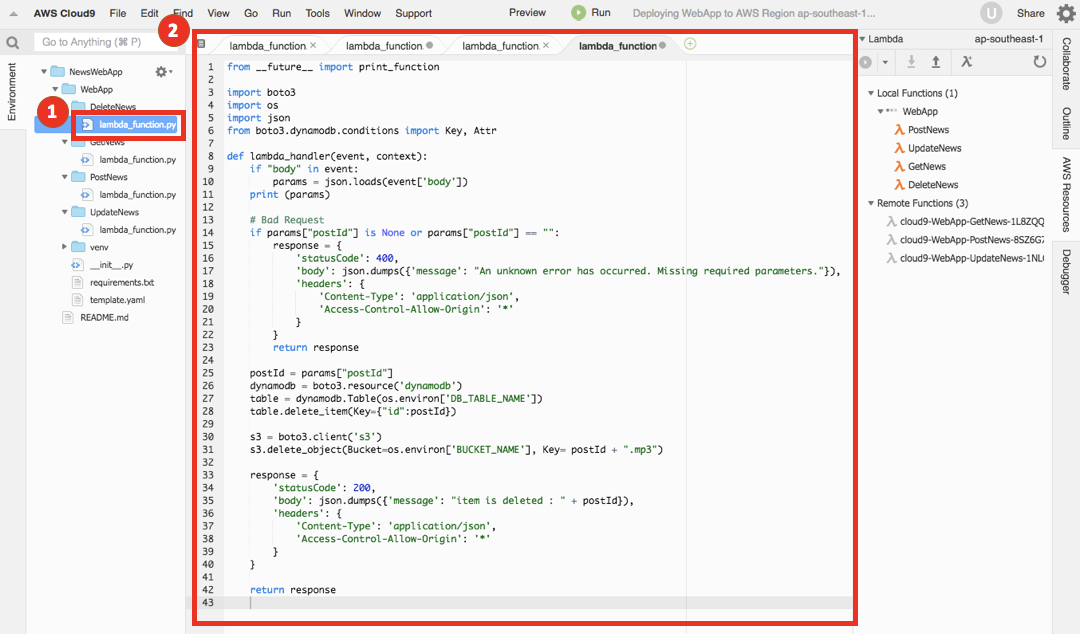The height and width of the screenshot is (634, 1080).
Task: Open the editor tab list icon
Action: click(201, 44)
